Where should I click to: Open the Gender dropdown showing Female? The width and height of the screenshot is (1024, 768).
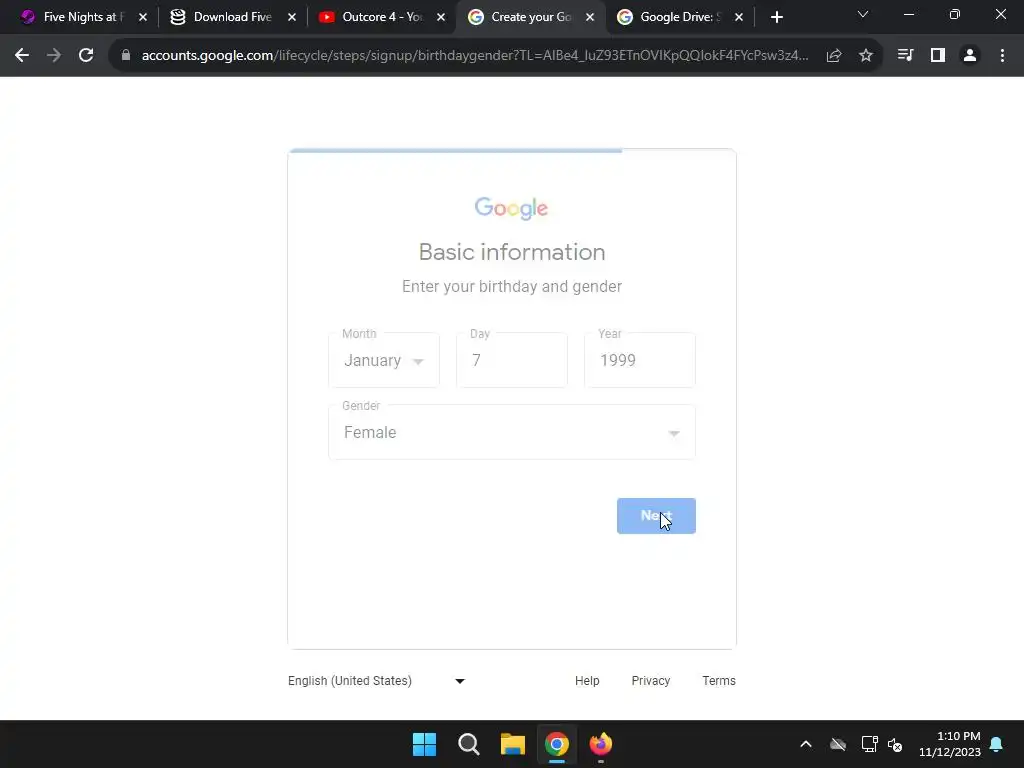[x=512, y=432]
